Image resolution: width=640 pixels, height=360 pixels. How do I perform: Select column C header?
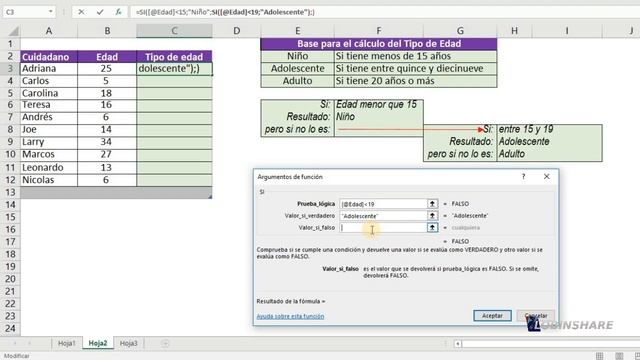click(x=174, y=31)
